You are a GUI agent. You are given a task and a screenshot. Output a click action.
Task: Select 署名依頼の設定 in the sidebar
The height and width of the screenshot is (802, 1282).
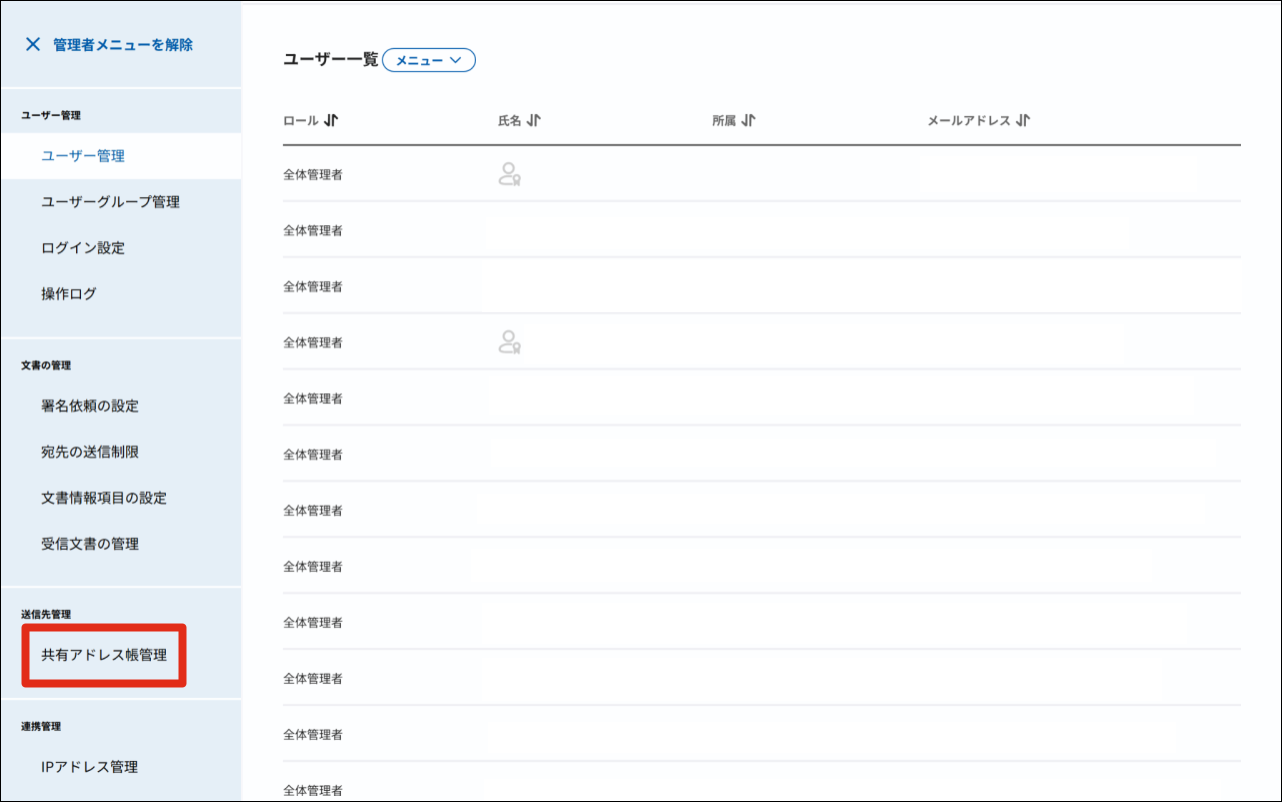tap(90, 406)
